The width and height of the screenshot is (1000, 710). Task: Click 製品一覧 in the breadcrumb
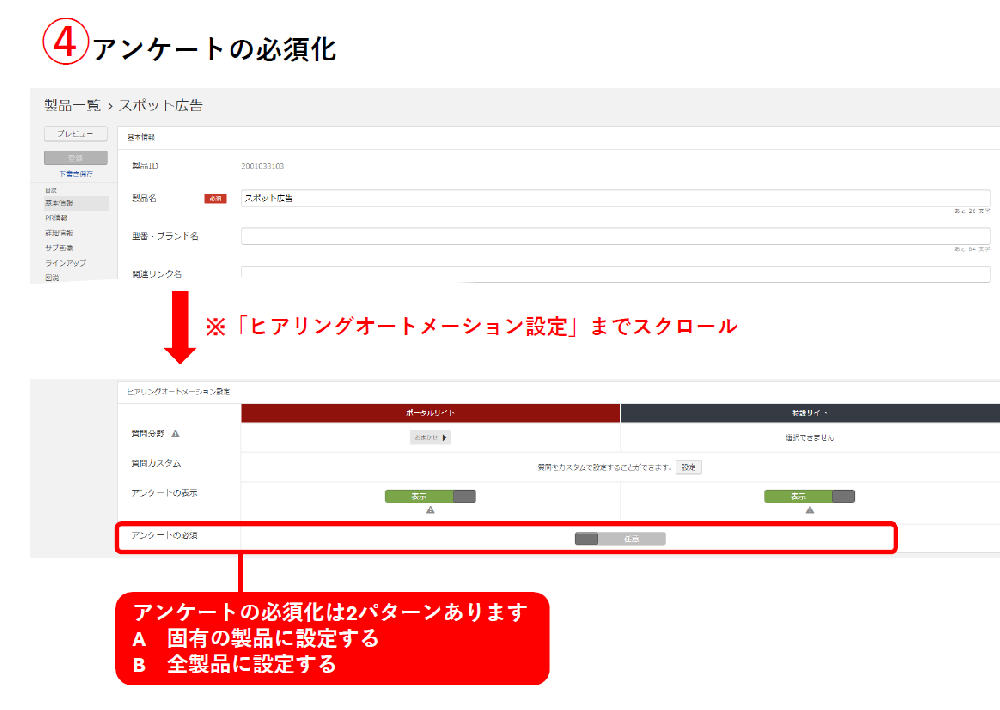(x=72, y=105)
